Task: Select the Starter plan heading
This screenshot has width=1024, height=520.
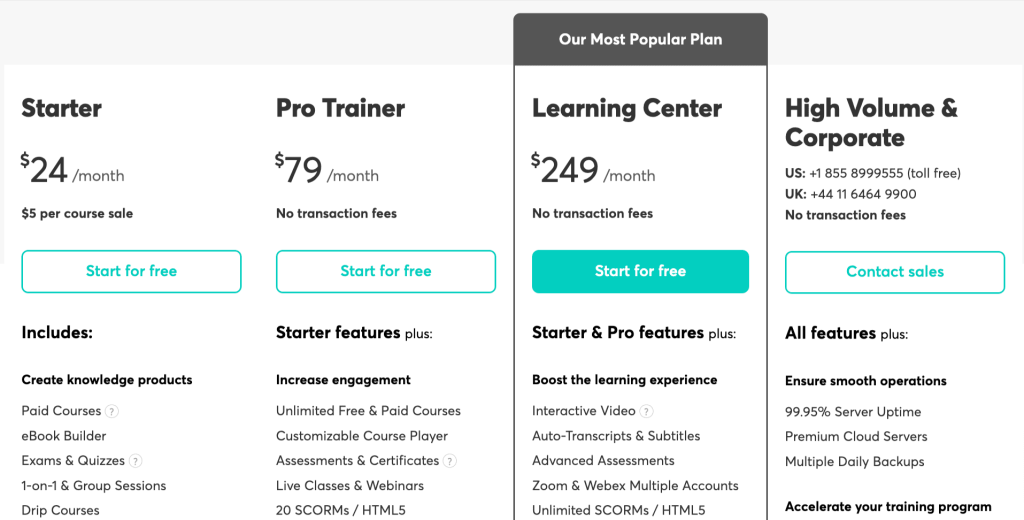Action: [62, 108]
